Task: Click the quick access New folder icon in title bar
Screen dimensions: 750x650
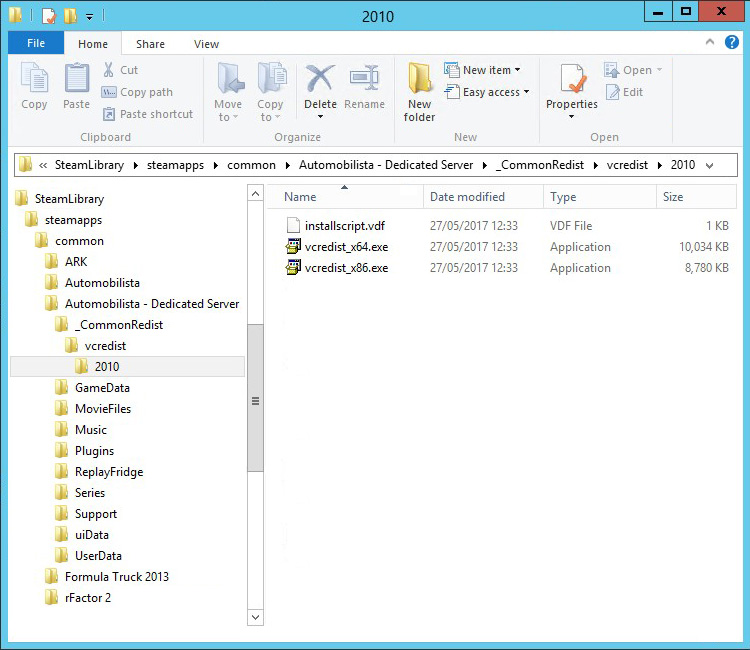Action: (70, 16)
